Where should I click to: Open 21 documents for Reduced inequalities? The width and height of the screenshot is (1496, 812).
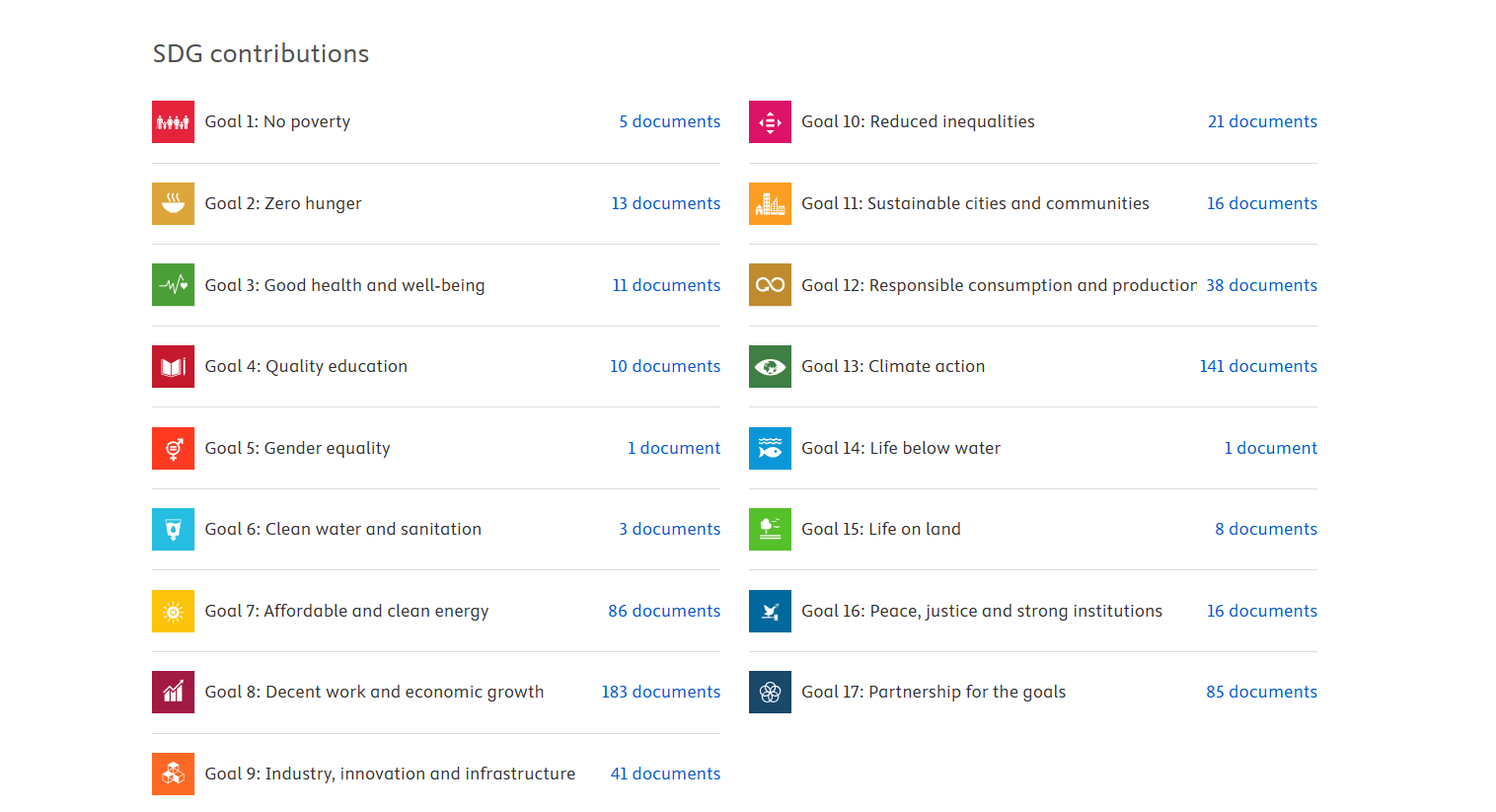(1262, 121)
